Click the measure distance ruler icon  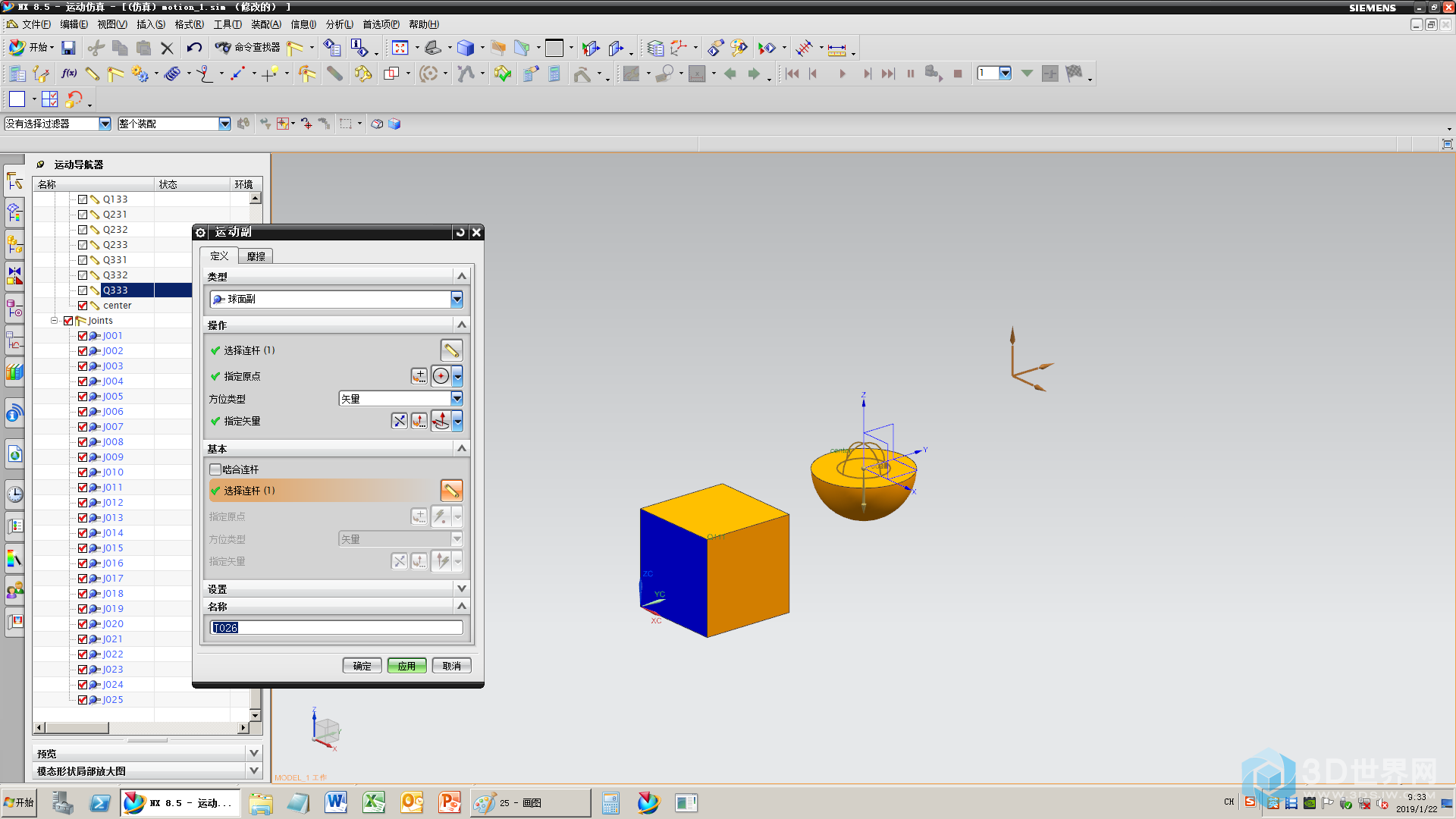(836, 49)
